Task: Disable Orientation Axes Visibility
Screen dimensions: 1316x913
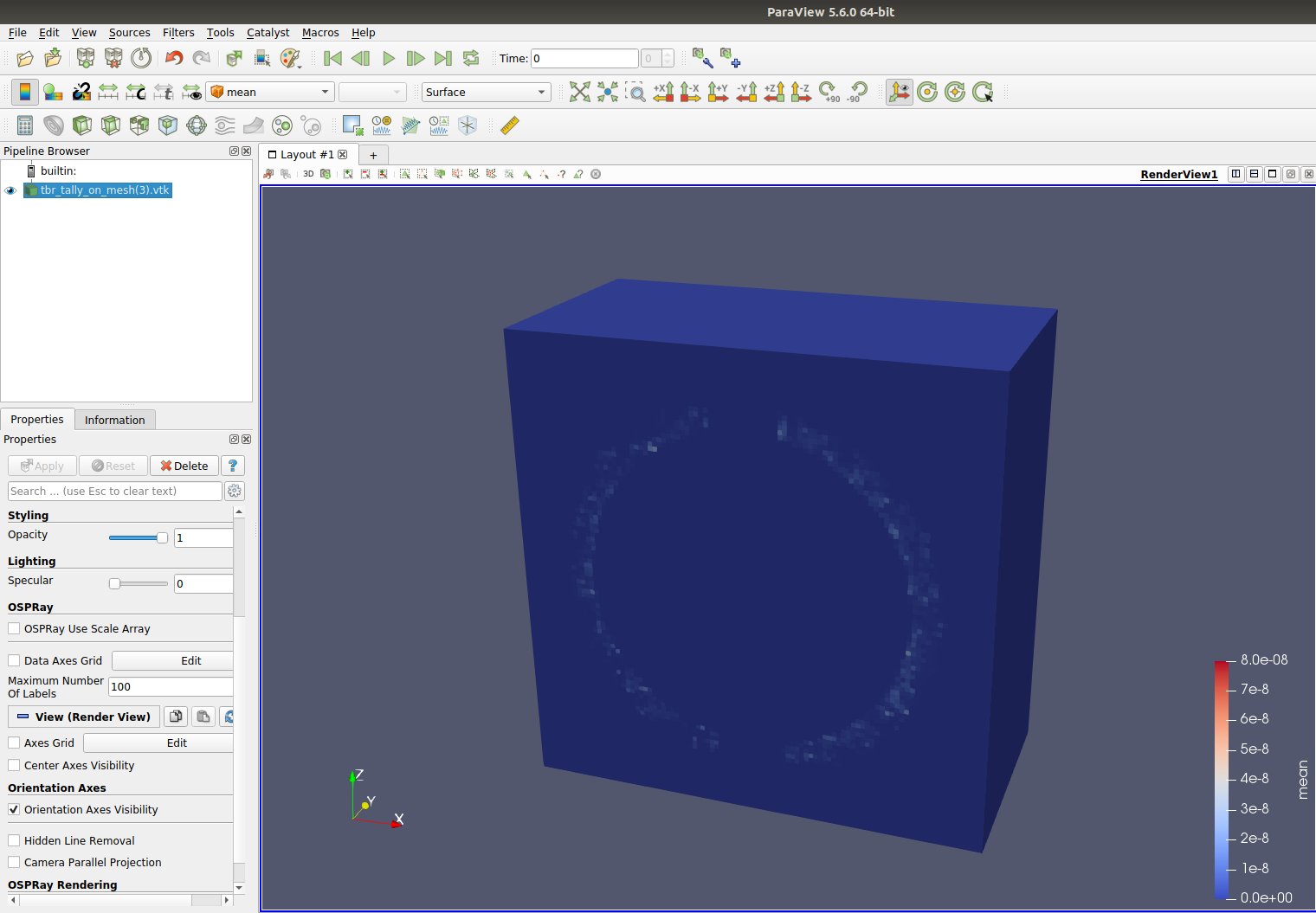Action: pos(14,809)
